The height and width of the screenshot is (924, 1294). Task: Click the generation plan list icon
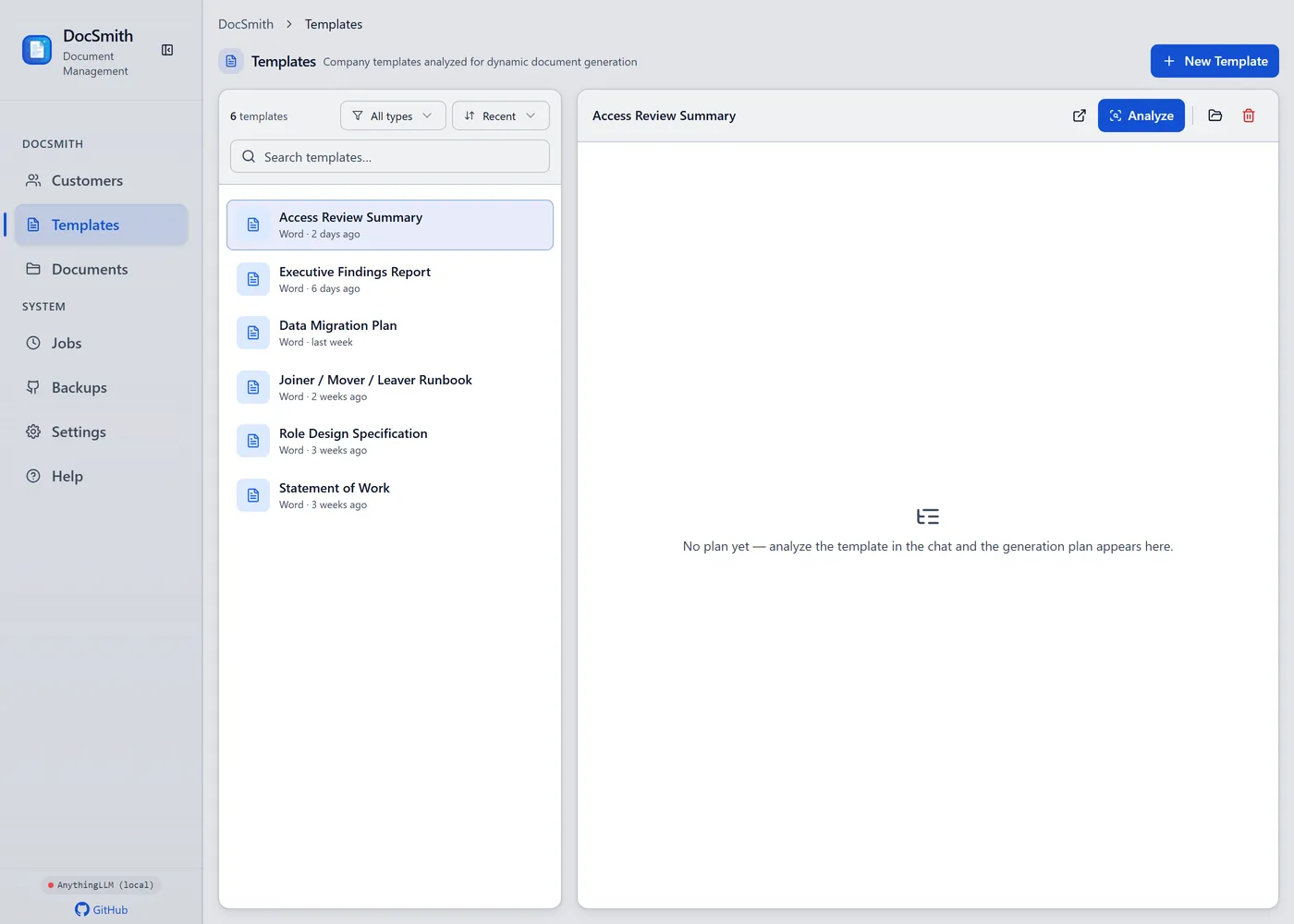tap(928, 517)
